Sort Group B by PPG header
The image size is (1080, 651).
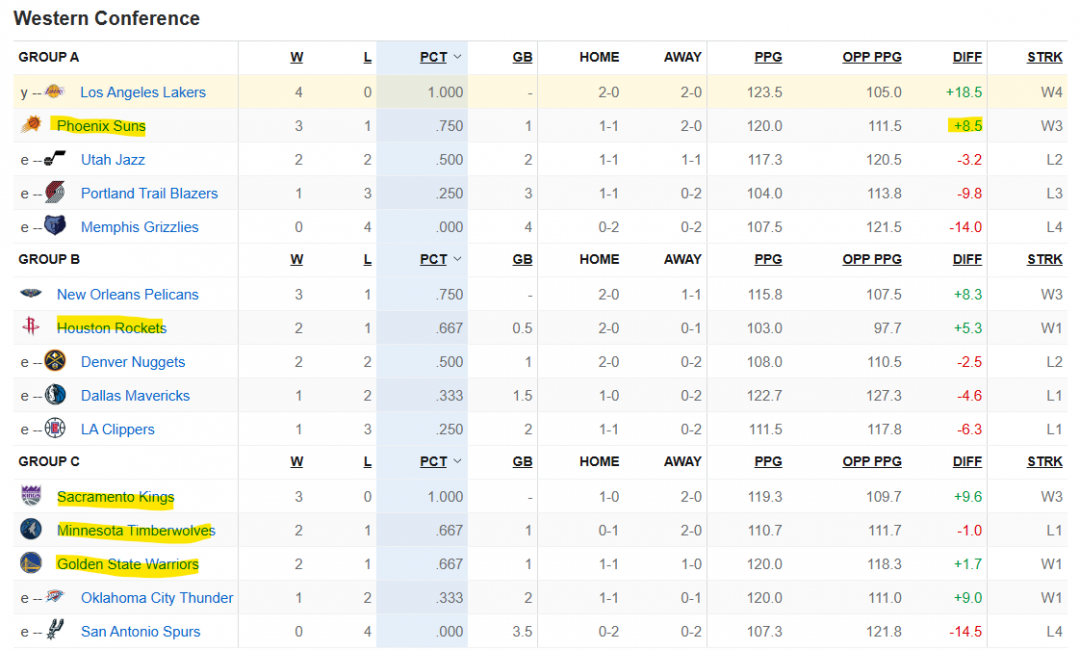(768, 259)
